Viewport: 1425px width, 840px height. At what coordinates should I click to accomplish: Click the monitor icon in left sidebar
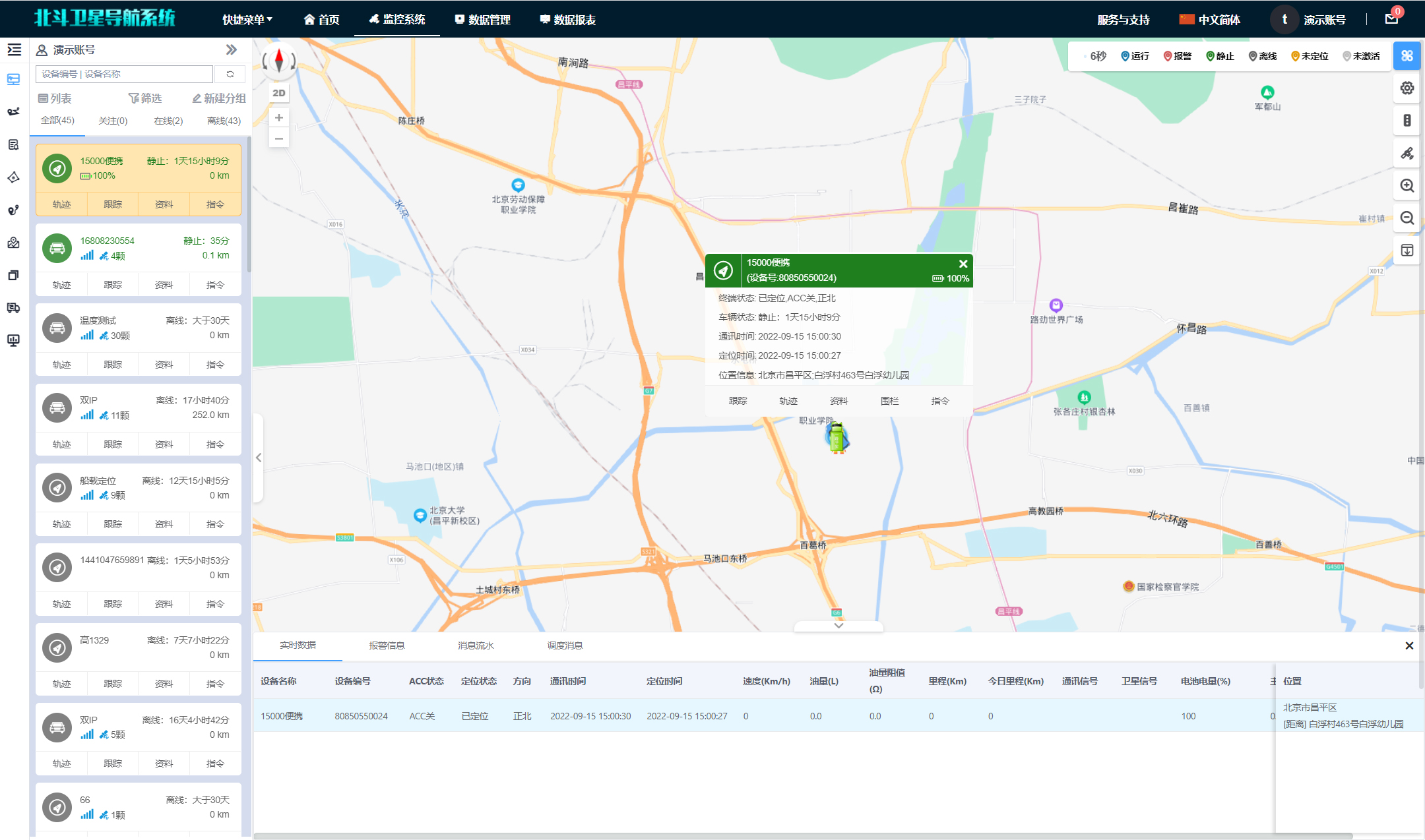pyautogui.click(x=14, y=340)
